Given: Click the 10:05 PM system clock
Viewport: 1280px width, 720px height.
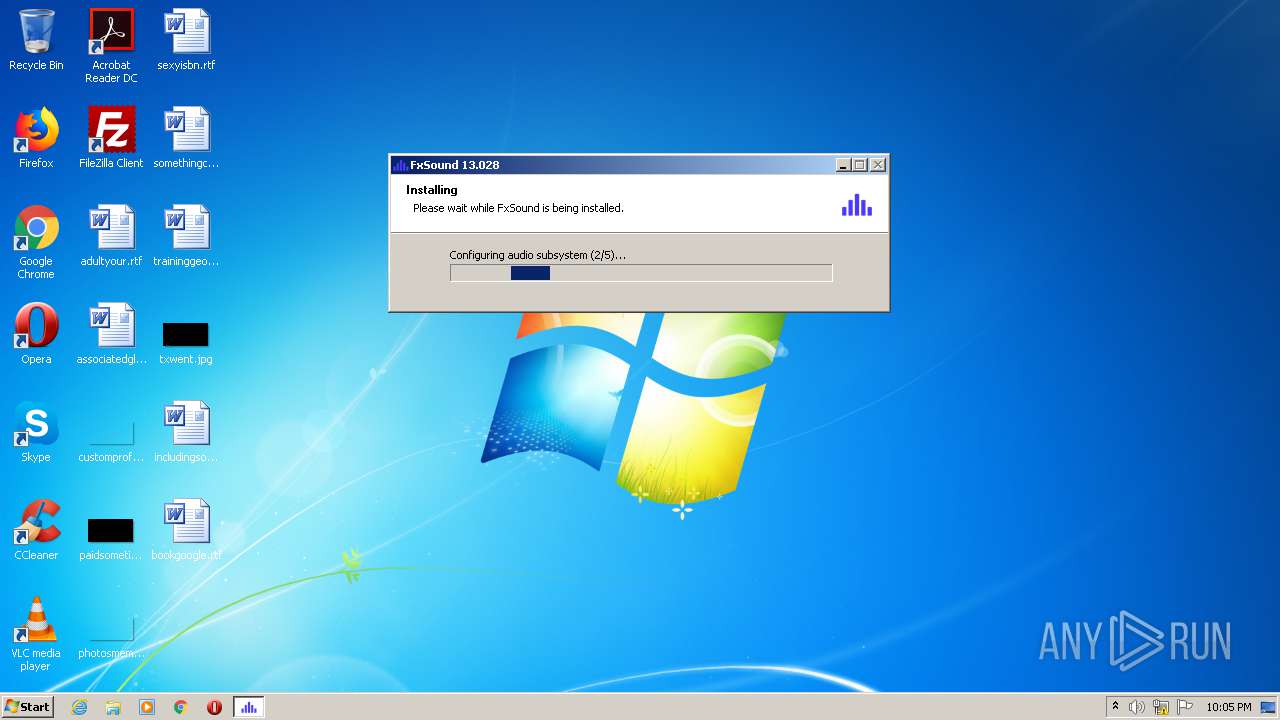Looking at the screenshot, I should [x=1228, y=707].
